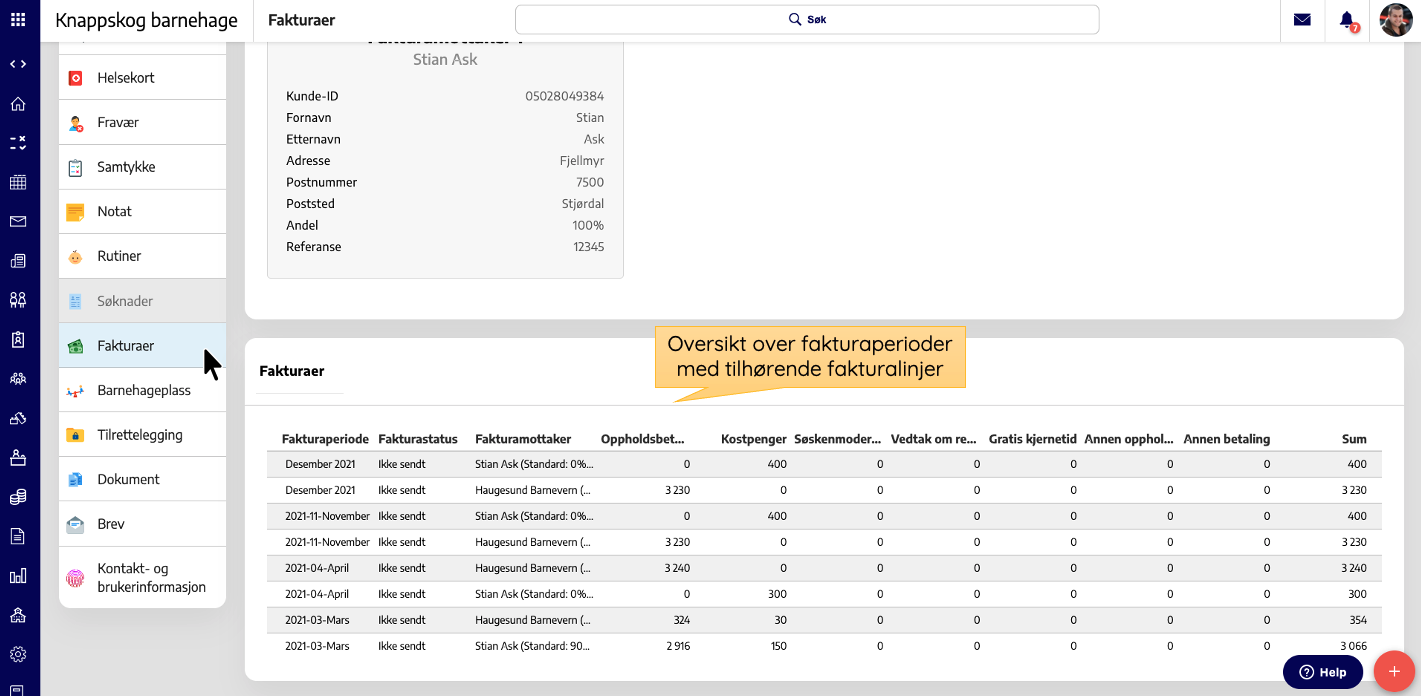Screen dimensions: 1421x696
Task: Open the checklist icon in left rail
Action: (x=18, y=143)
